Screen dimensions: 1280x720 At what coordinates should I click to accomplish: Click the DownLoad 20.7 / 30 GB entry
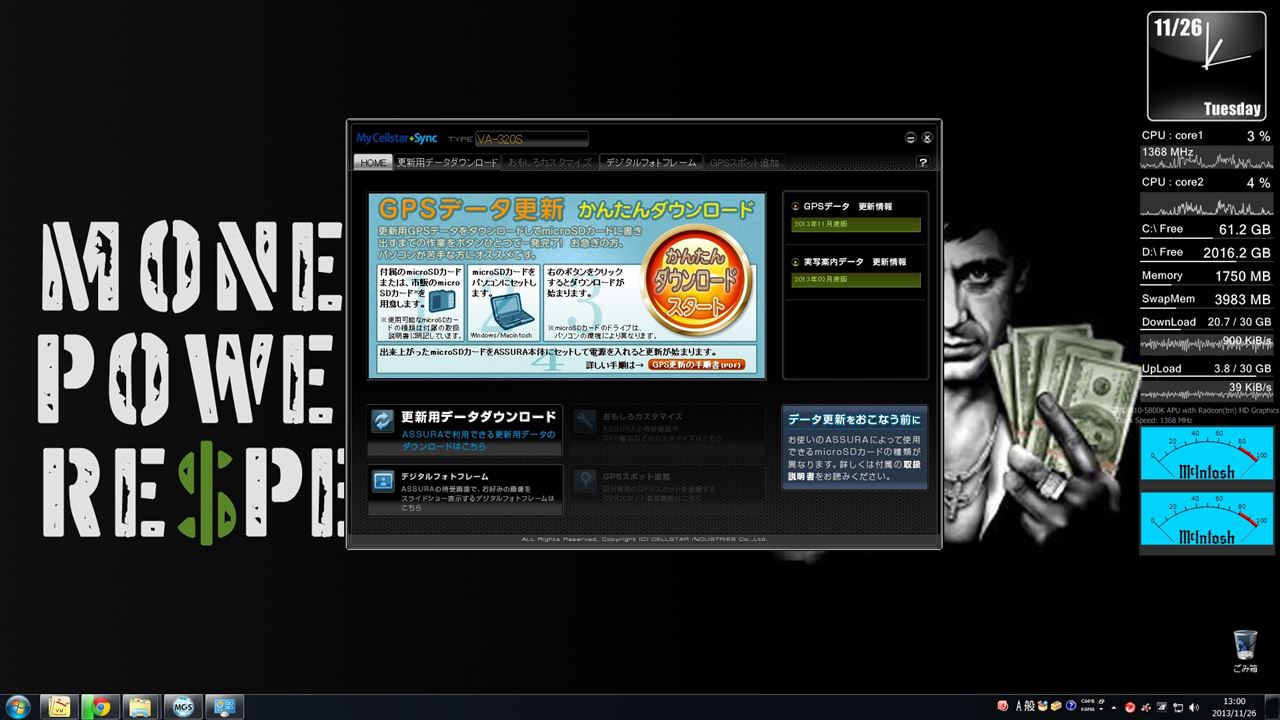(1207, 322)
